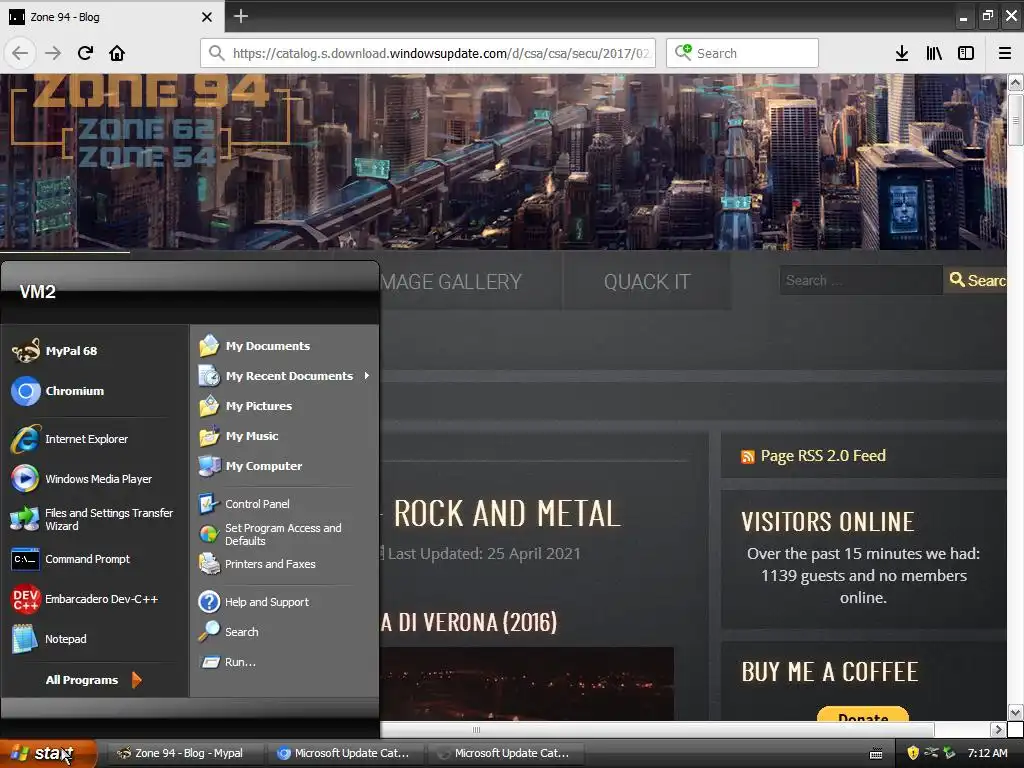The height and width of the screenshot is (768, 1024).
Task: Launch Windows Media Player icon
Action: pyautogui.click(x=26, y=479)
